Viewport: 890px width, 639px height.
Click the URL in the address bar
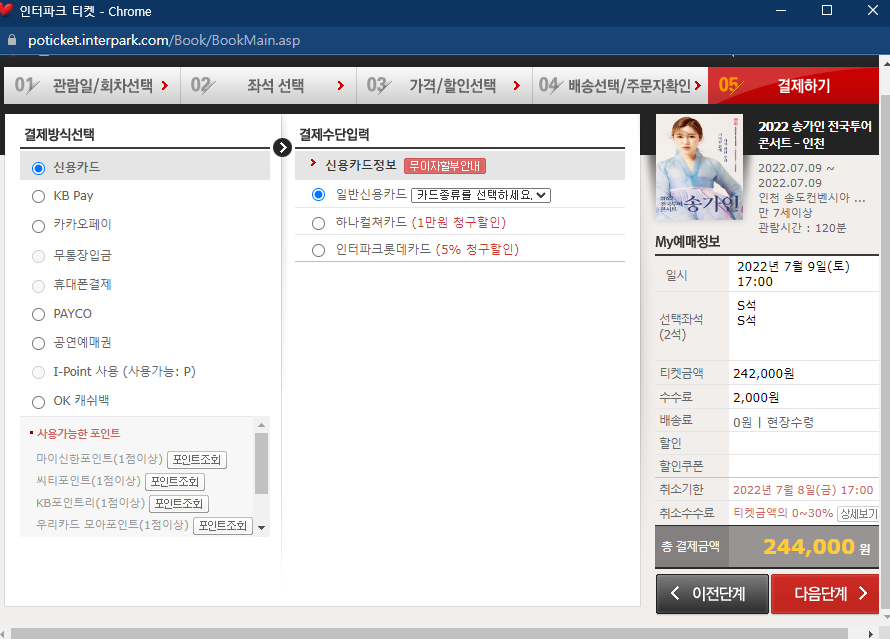click(164, 40)
